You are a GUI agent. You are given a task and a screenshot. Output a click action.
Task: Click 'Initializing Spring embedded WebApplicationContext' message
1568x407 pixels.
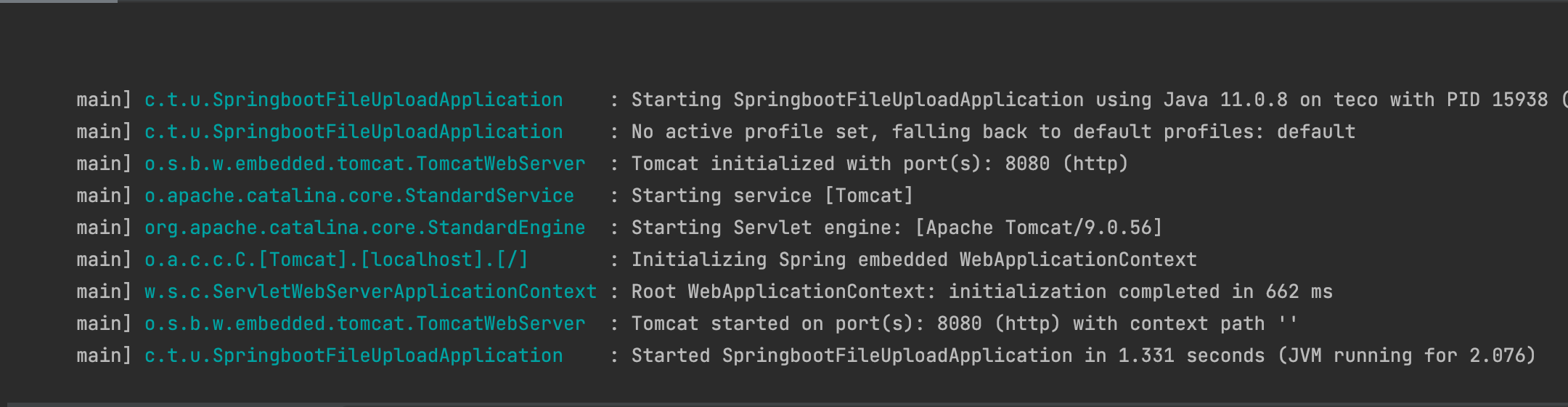point(914,259)
